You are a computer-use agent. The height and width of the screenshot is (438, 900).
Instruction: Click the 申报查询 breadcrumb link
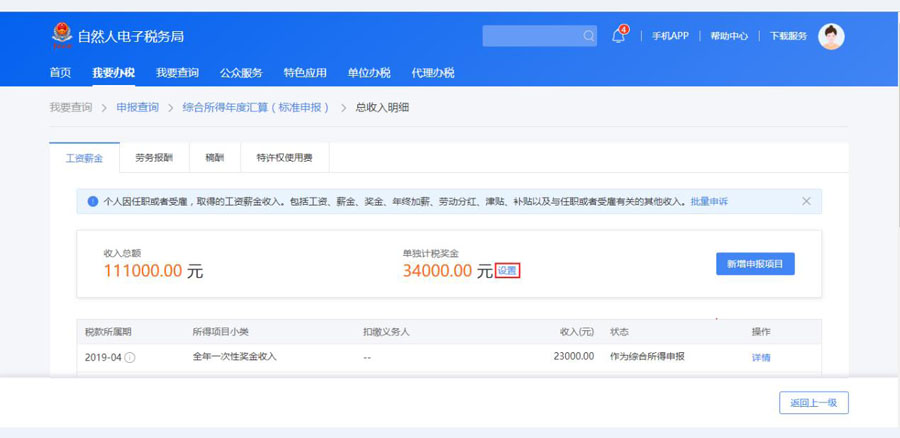[x=137, y=107]
